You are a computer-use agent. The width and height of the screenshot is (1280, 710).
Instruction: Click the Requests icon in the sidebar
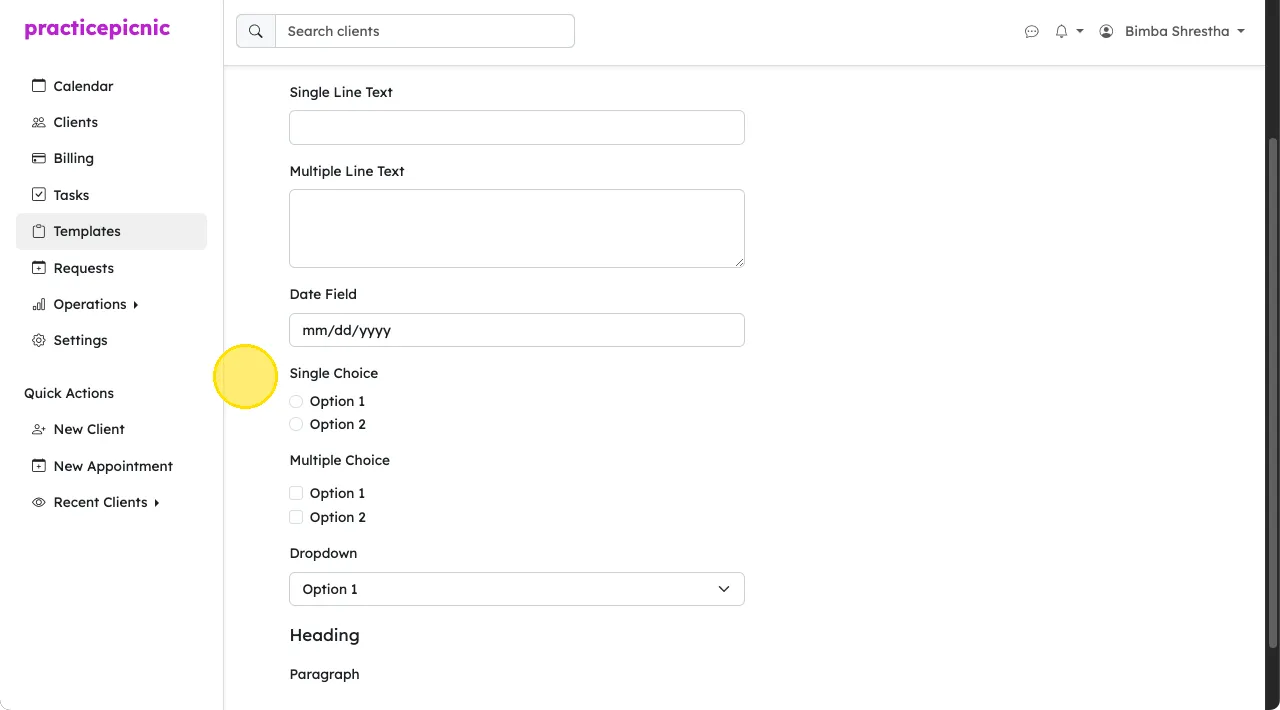39,268
